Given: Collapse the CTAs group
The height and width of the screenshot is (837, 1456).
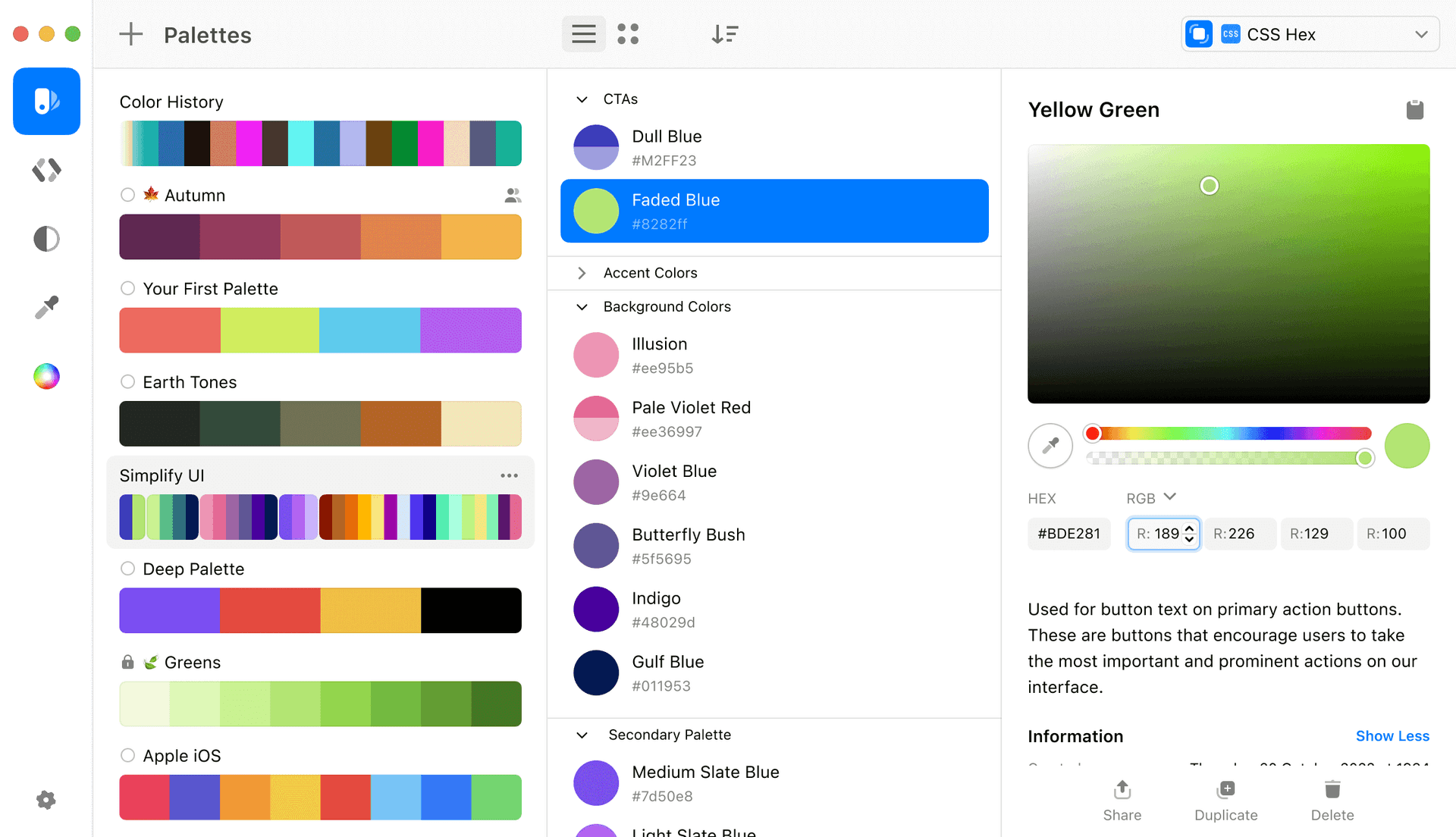Looking at the screenshot, I should pos(582,99).
